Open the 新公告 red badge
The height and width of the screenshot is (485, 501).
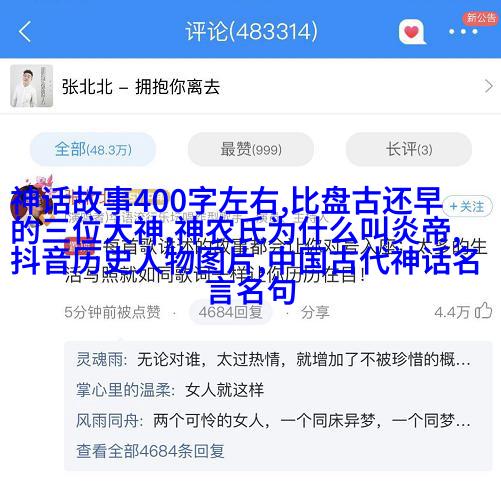481,17
